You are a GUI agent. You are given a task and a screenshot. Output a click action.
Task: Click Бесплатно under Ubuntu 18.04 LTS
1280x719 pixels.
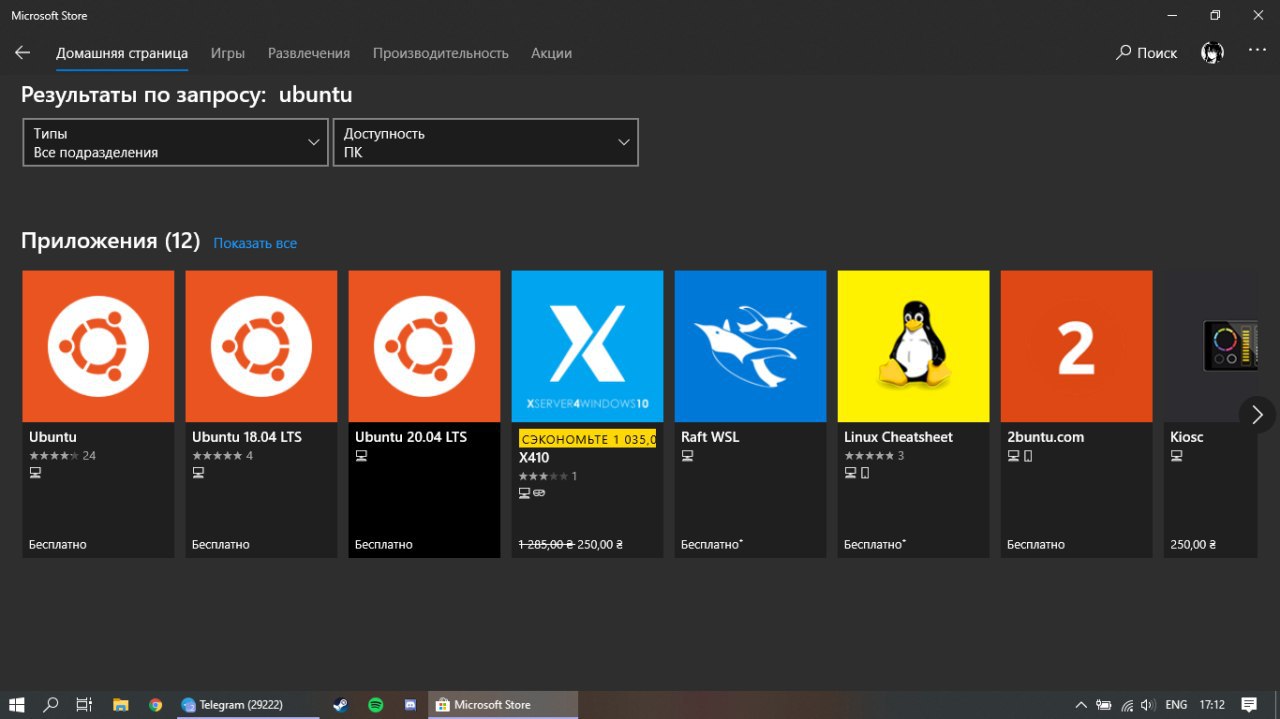pyautogui.click(x=221, y=545)
